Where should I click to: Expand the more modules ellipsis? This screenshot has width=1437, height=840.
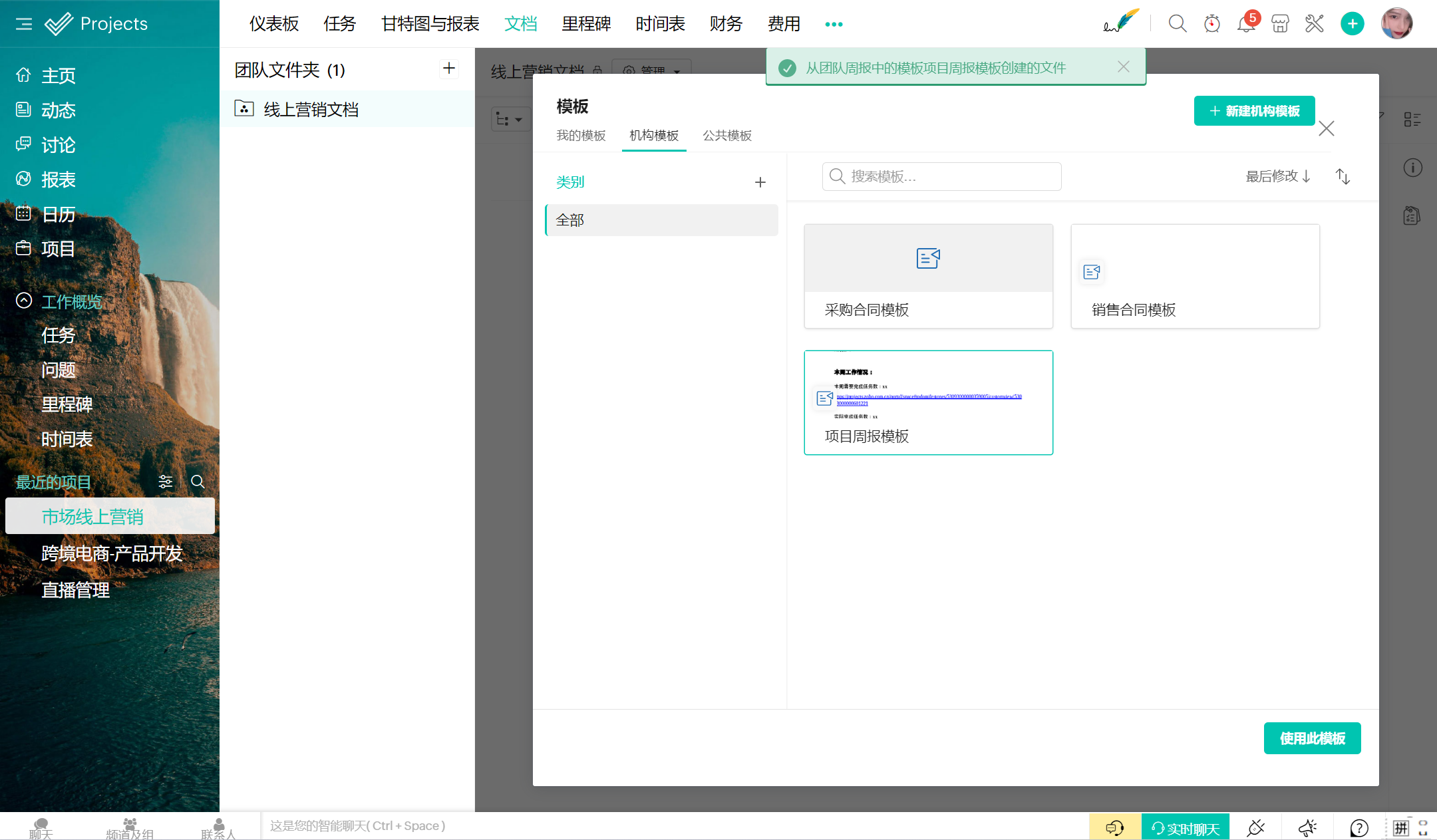tap(834, 24)
